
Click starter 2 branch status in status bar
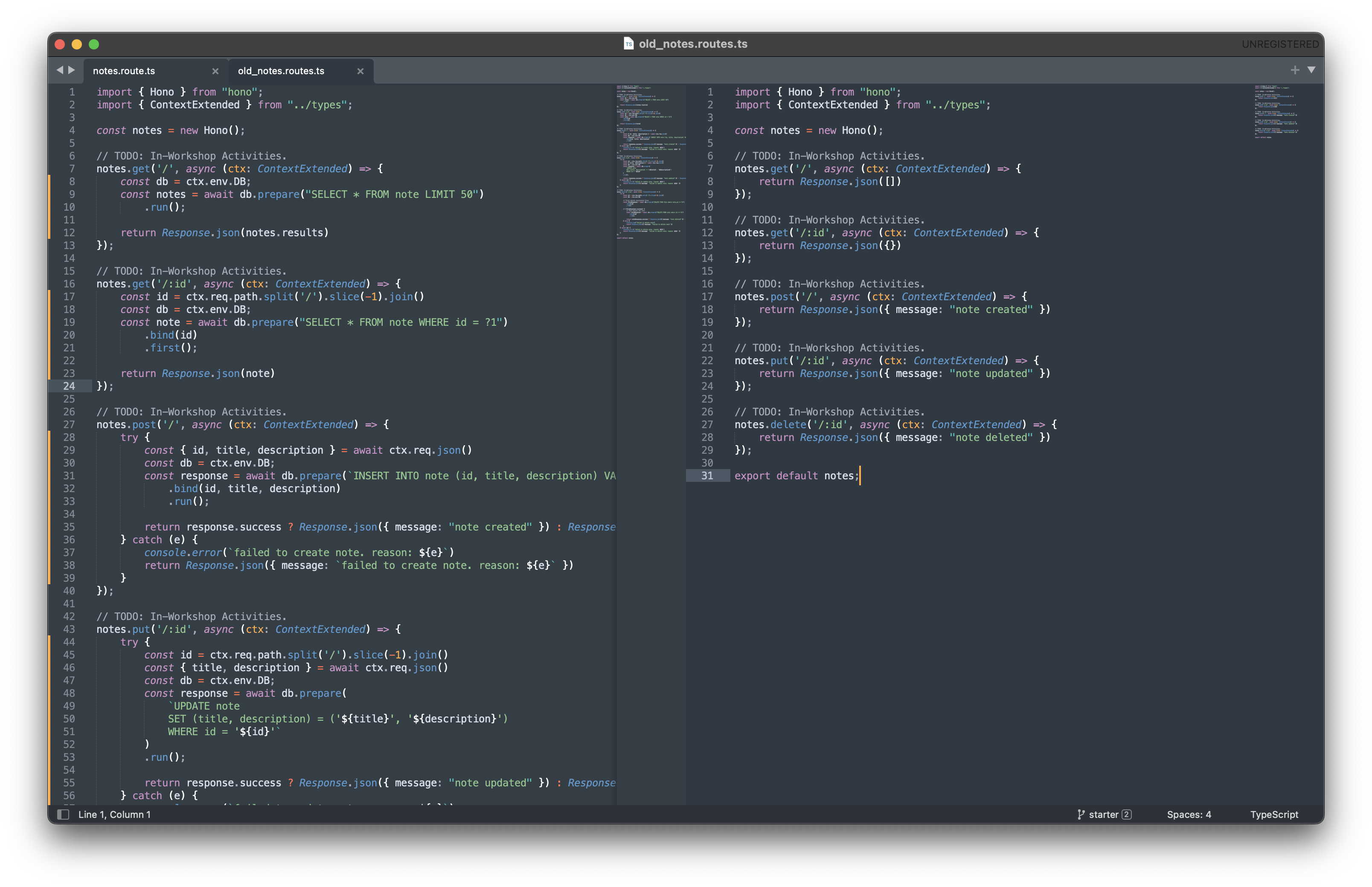[x=1104, y=815]
